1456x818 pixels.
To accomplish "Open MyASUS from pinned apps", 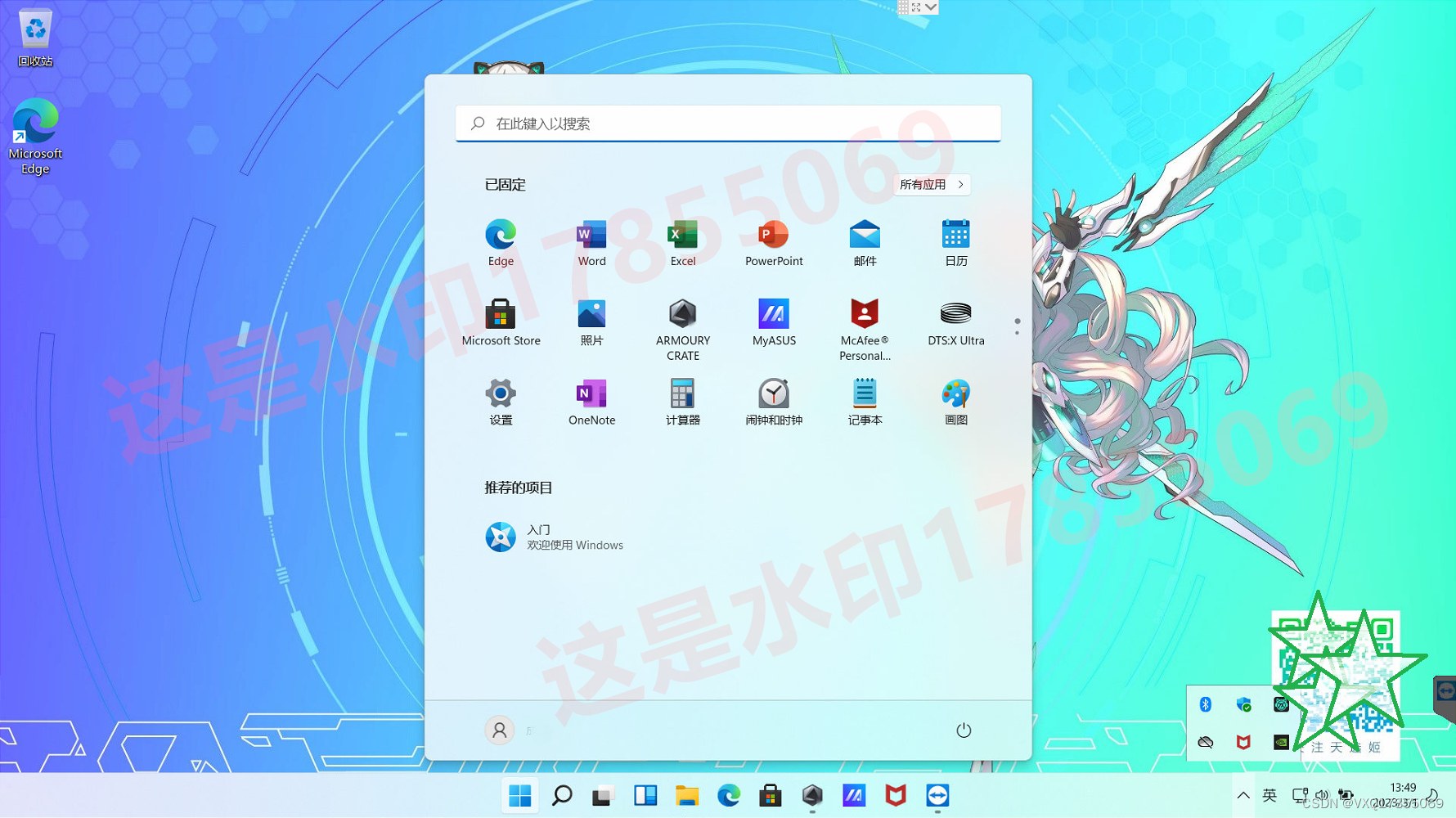I will pyautogui.click(x=774, y=323).
